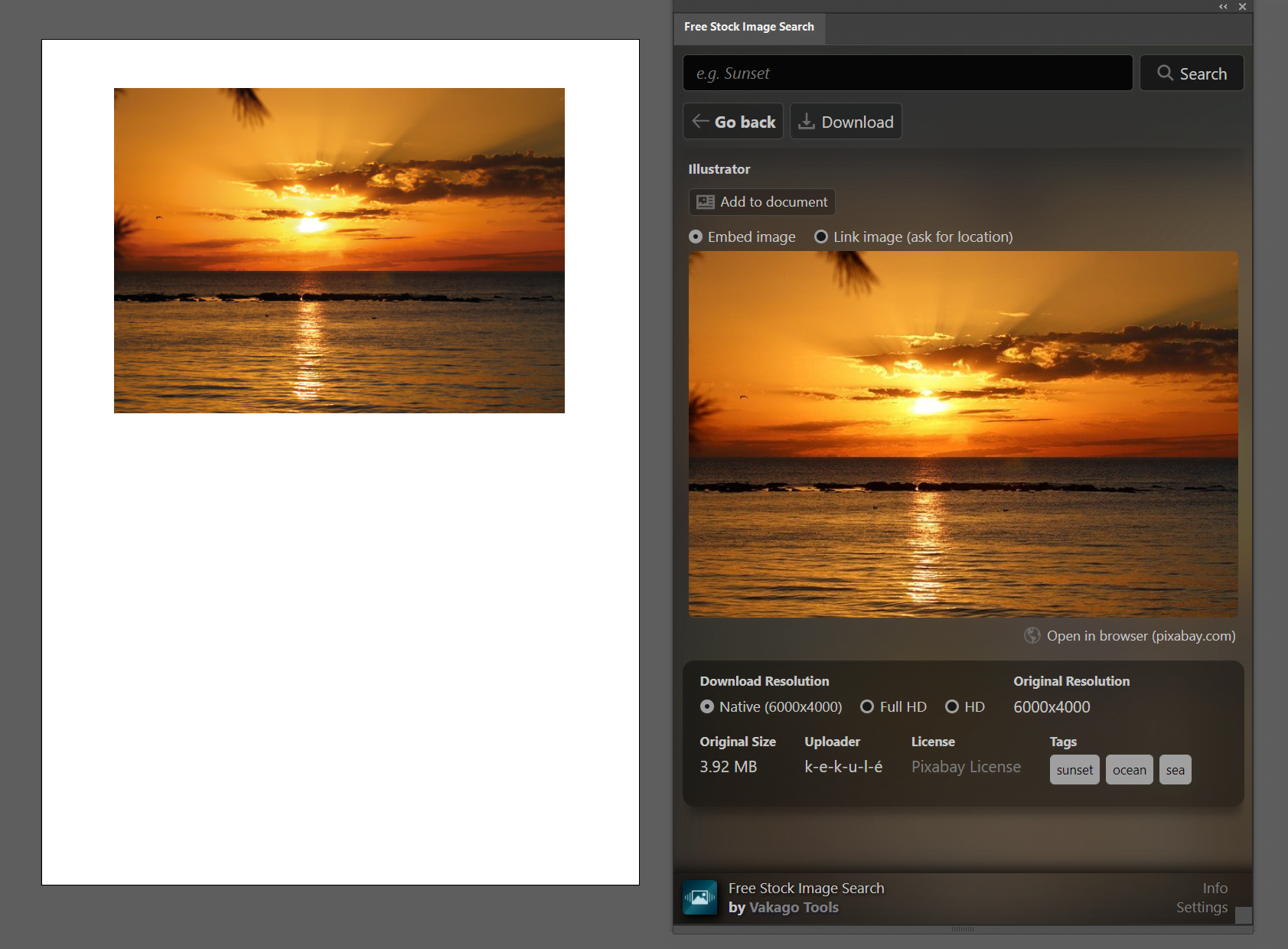Switch to the Free Stock Image Search tab

pos(749,27)
